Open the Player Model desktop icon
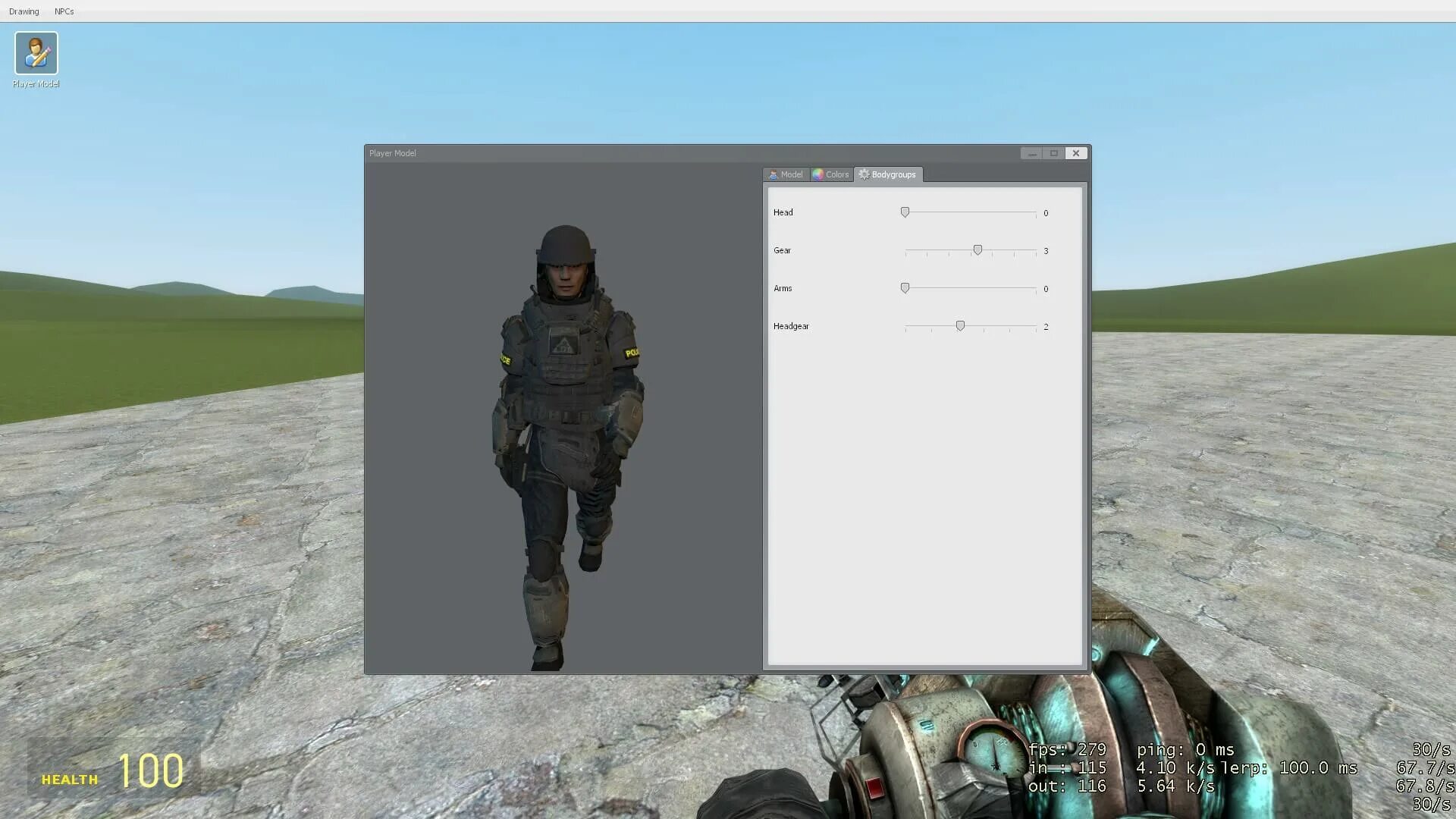The height and width of the screenshot is (819, 1456). [x=36, y=54]
